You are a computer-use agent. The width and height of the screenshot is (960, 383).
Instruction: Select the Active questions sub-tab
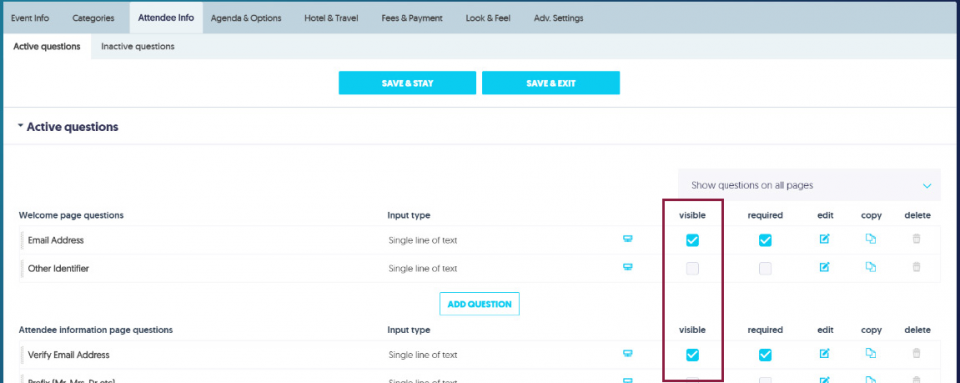[x=47, y=46]
